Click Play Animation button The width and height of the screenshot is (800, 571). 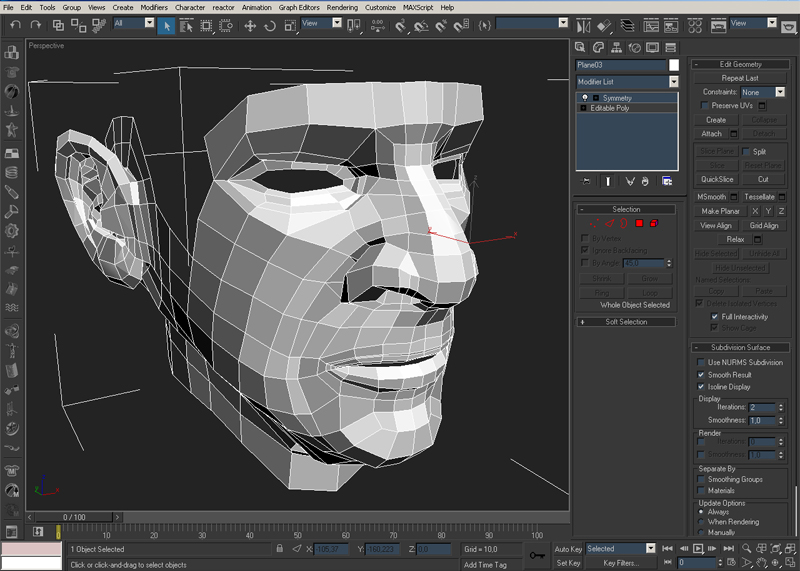point(698,549)
